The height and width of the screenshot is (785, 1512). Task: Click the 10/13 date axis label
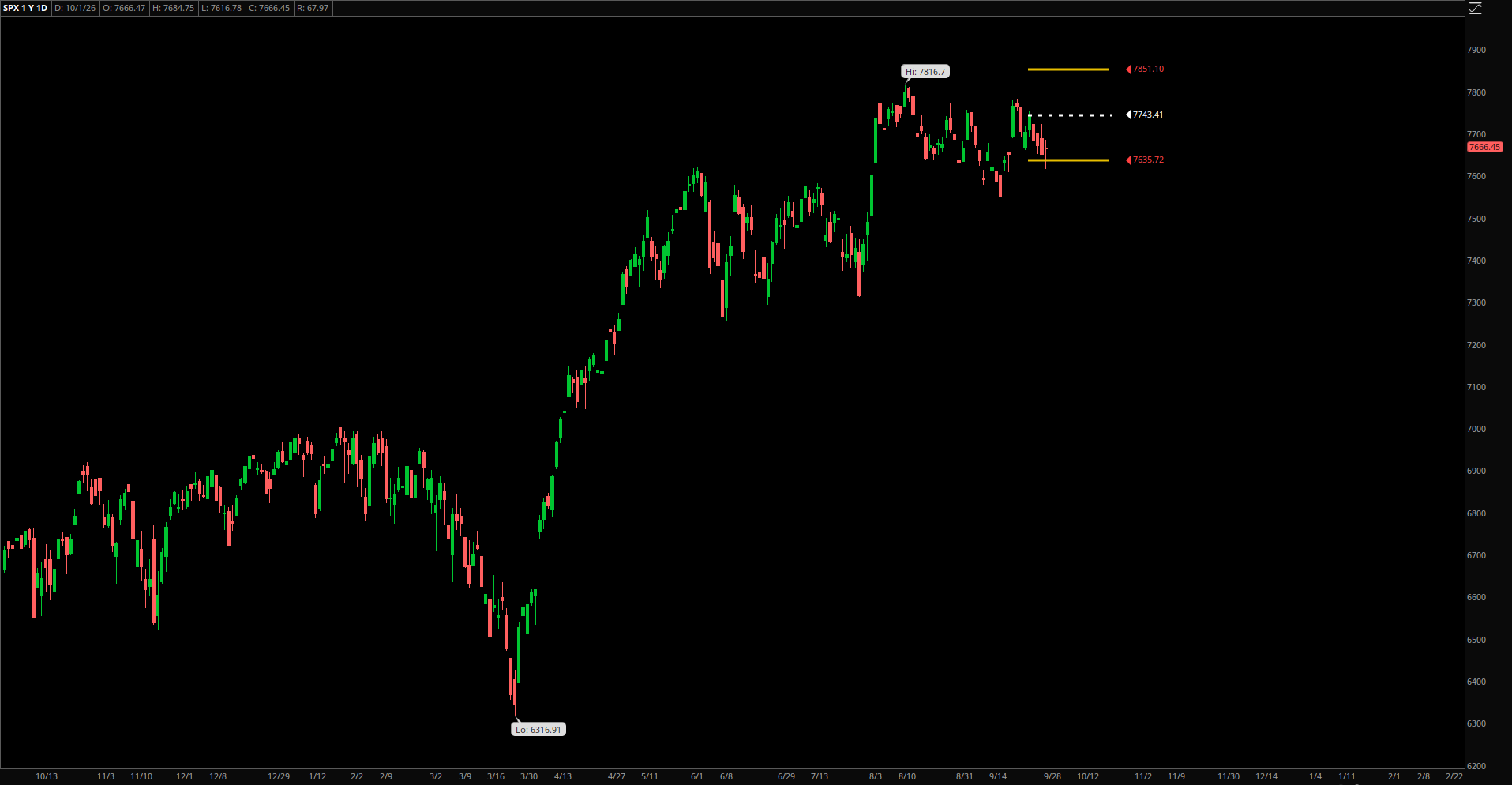(47, 776)
